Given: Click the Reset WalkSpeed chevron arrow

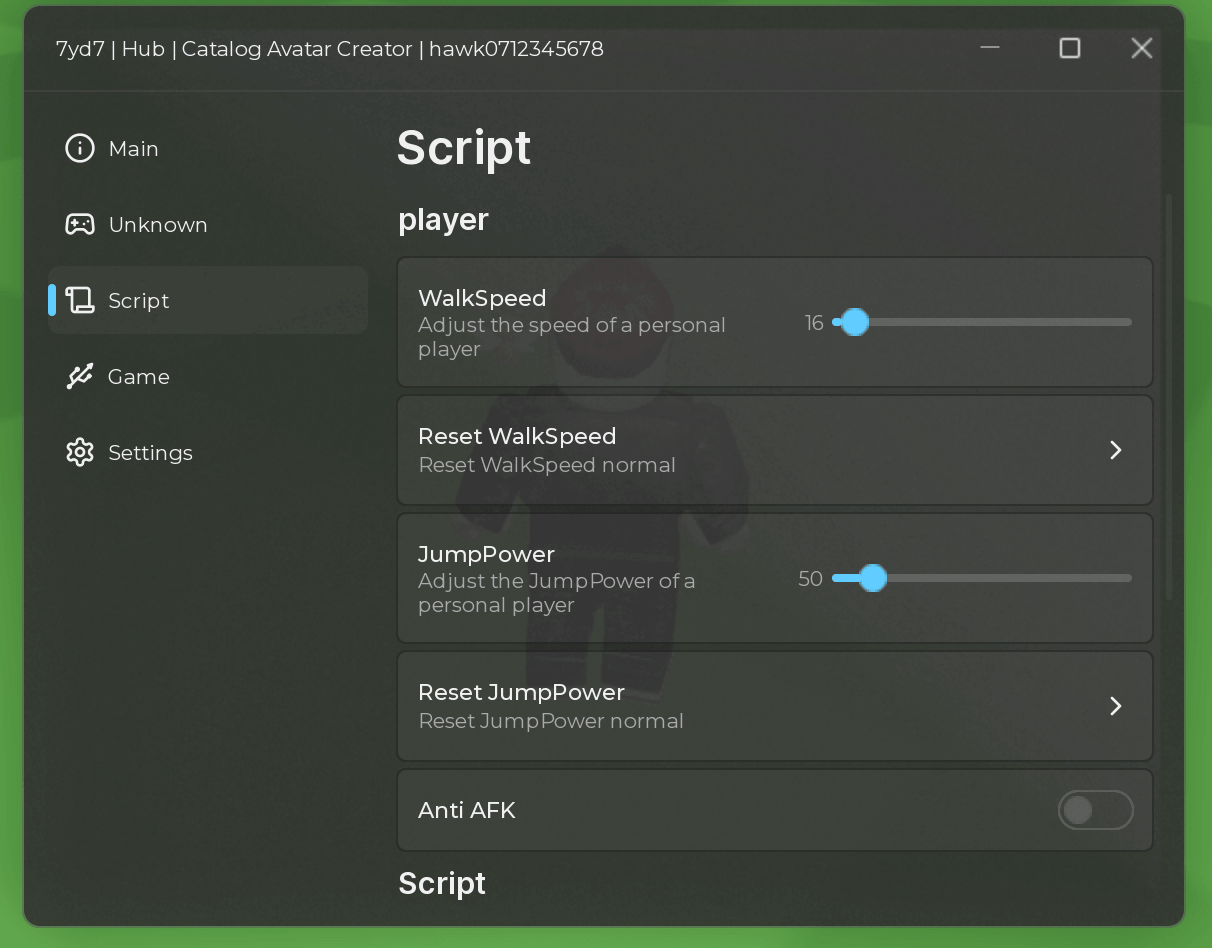Looking at the screenshot, I should click(x=1116, y=450).
